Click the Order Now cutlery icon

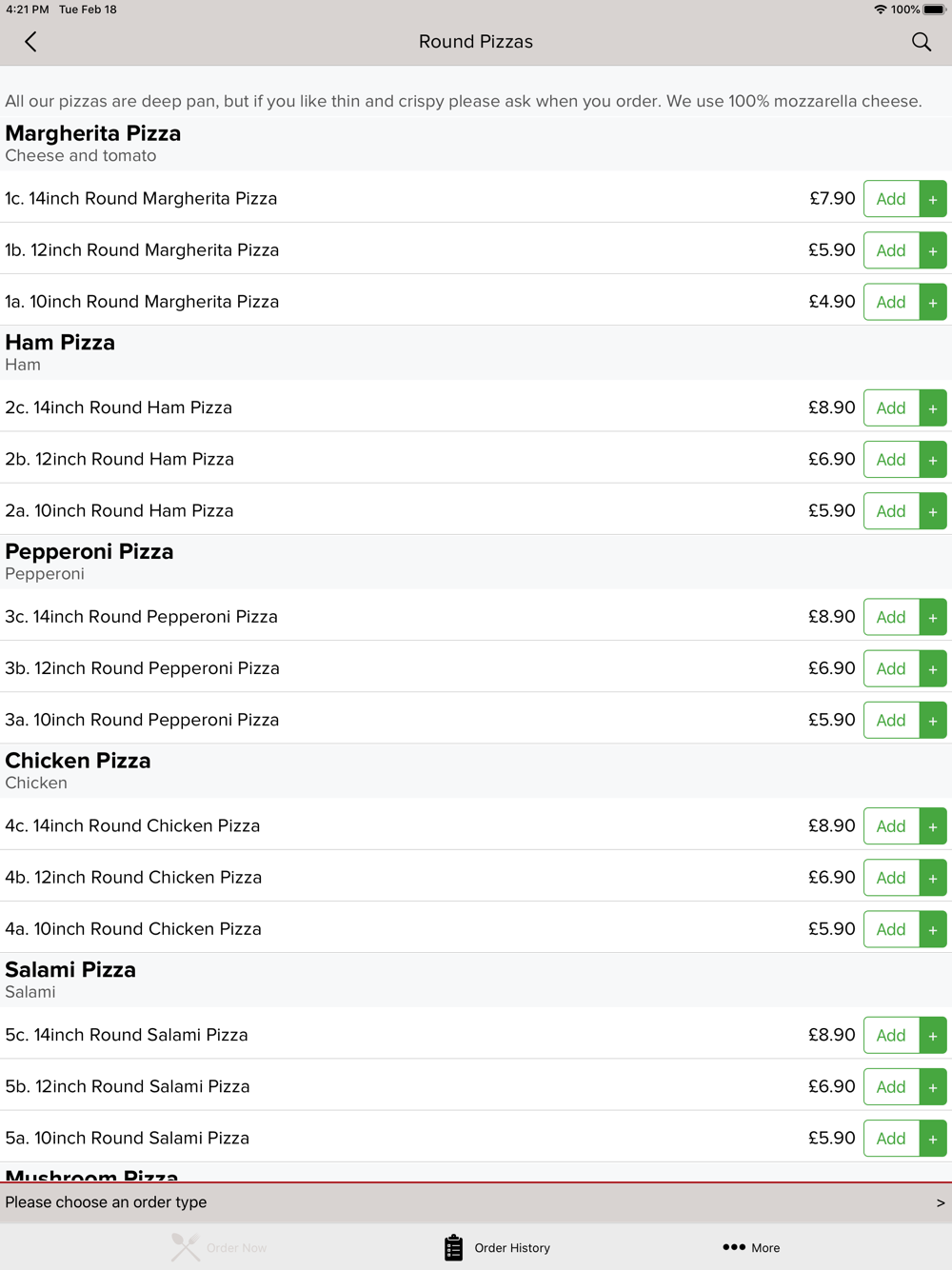[x=186, y=1247]
